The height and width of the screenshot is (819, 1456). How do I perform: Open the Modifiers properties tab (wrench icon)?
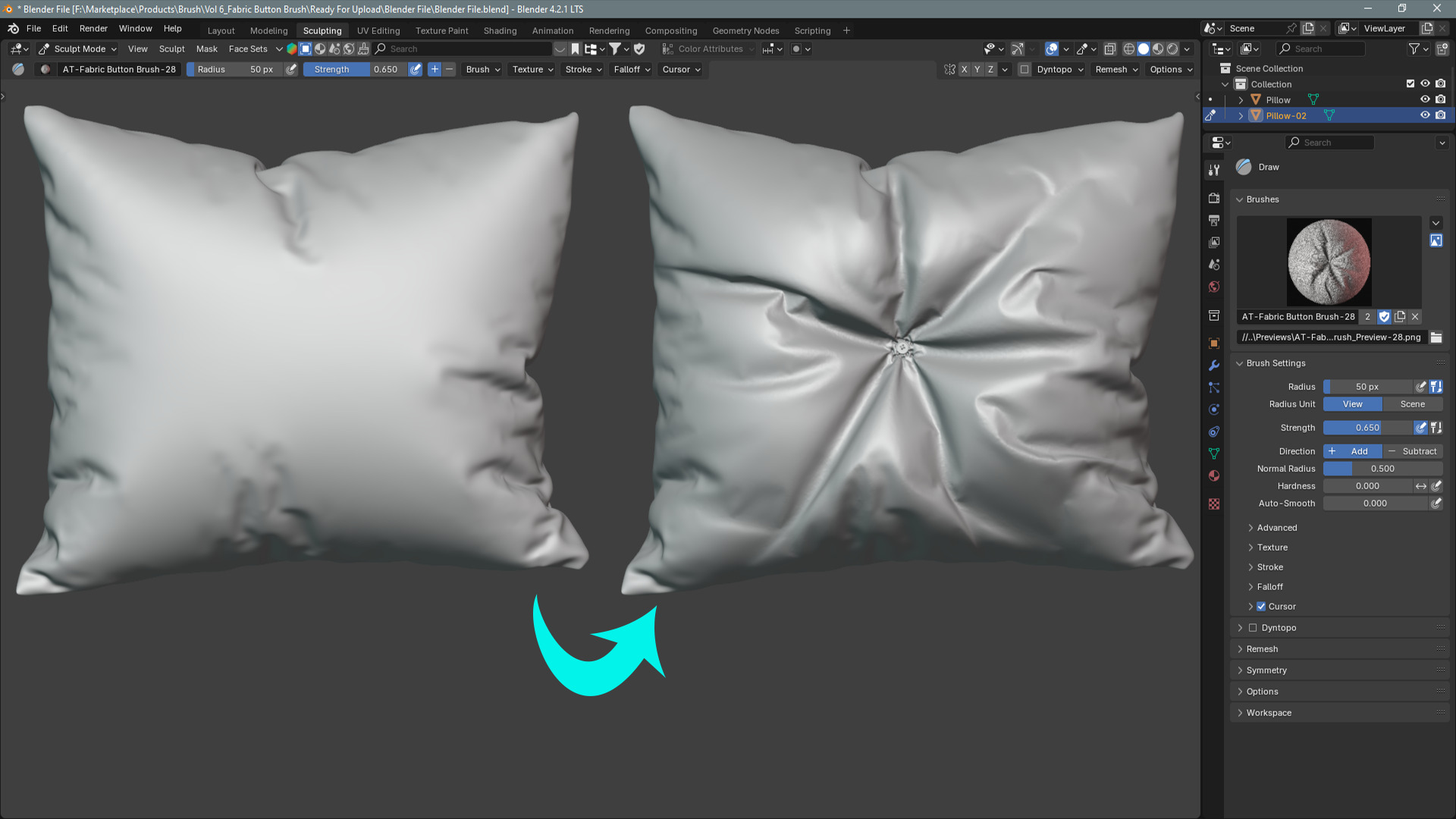click(1214, 366)
